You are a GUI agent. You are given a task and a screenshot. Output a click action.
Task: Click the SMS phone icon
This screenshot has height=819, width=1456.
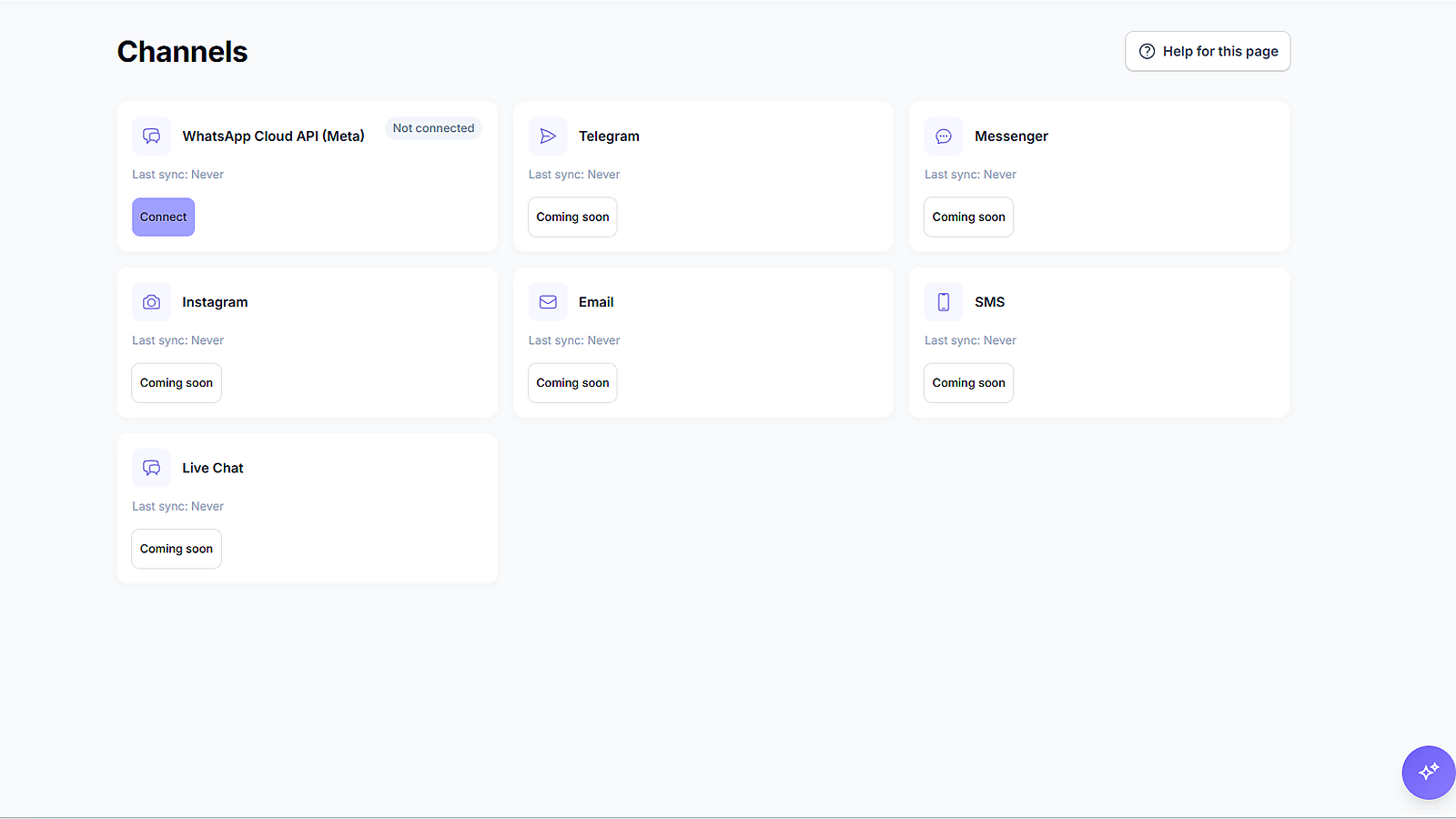944,302
